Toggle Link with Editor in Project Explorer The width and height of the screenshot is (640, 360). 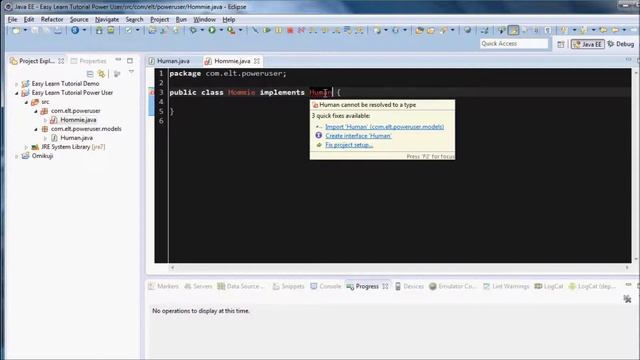[101, 73]
